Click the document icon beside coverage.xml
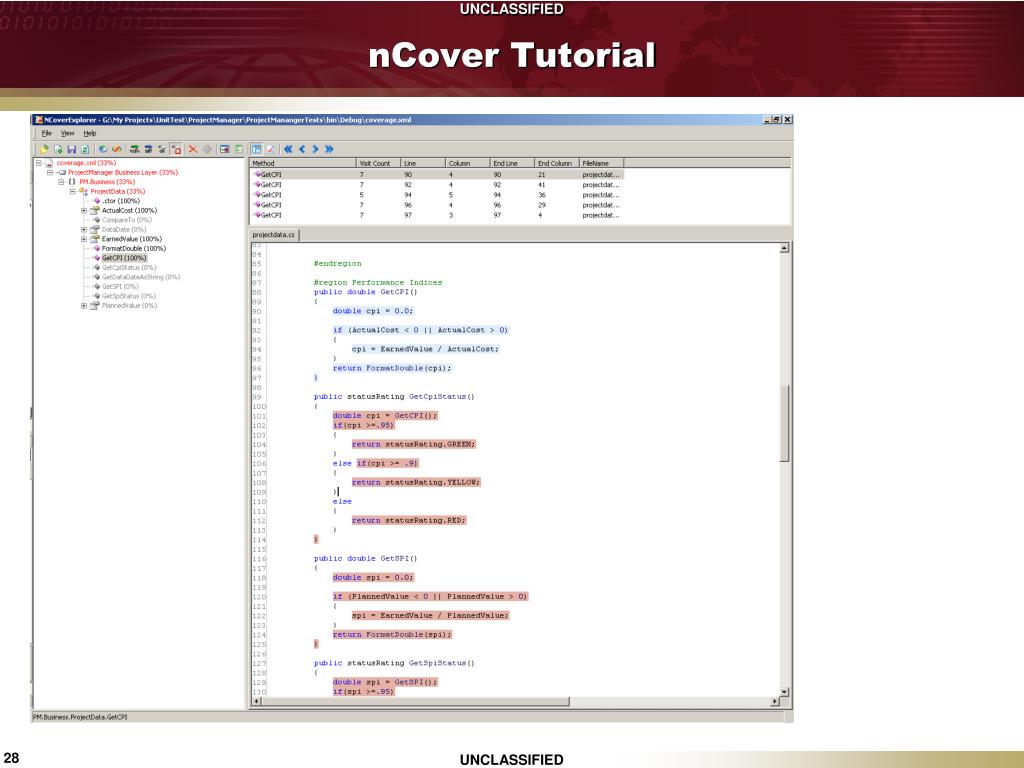Image resolution: width=1024 pixels, height=768 pixels. [x=50, y=163]
